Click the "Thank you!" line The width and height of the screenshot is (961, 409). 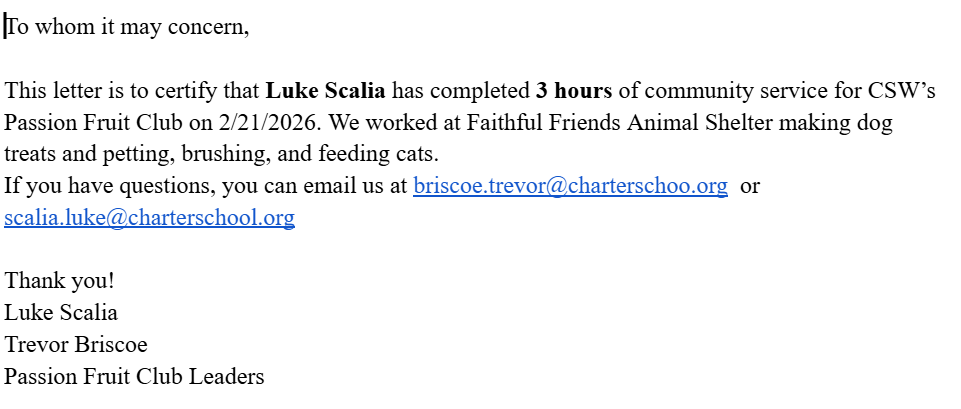click(x=59, y=281)
